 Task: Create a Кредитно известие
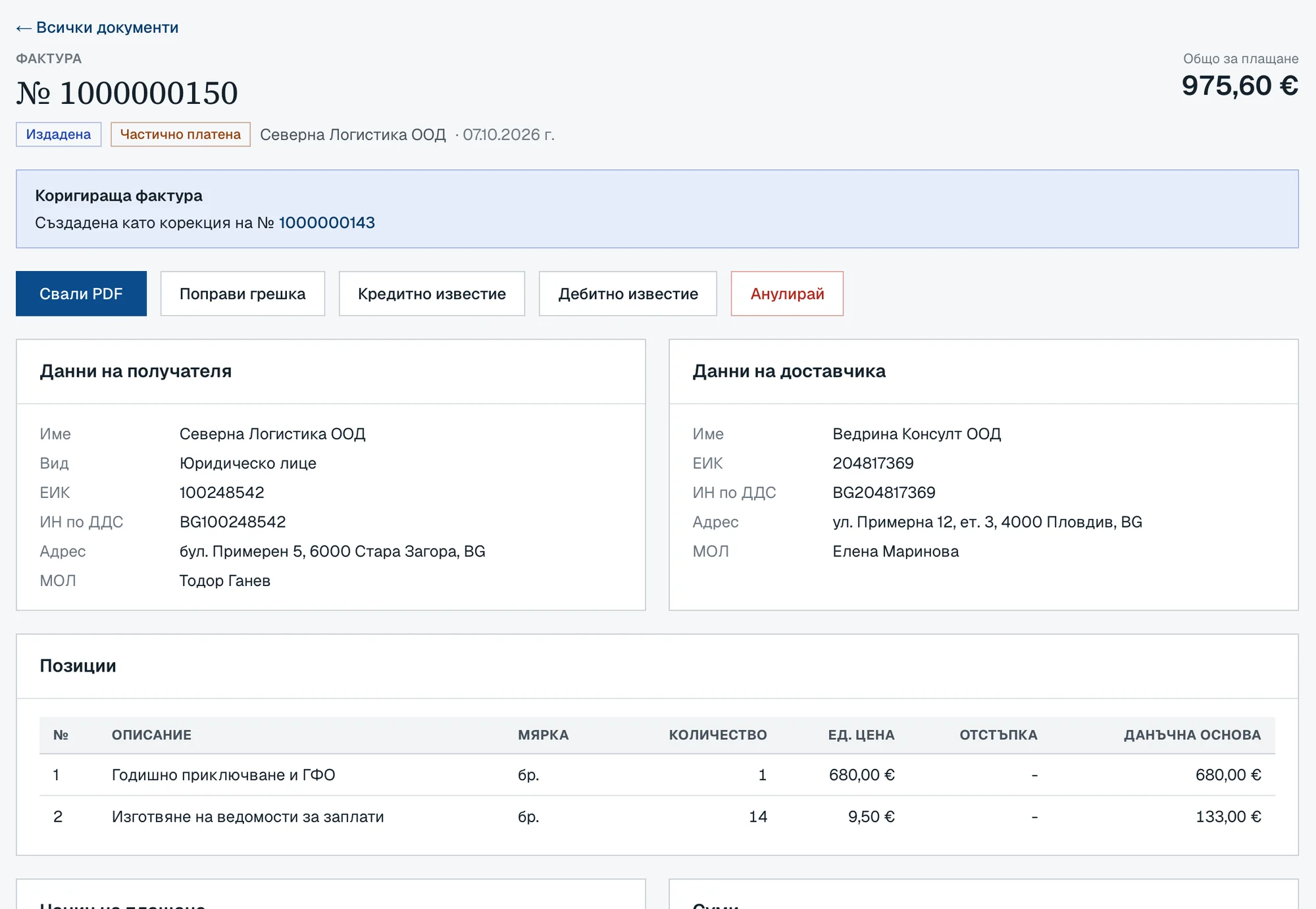coord(432,293)
